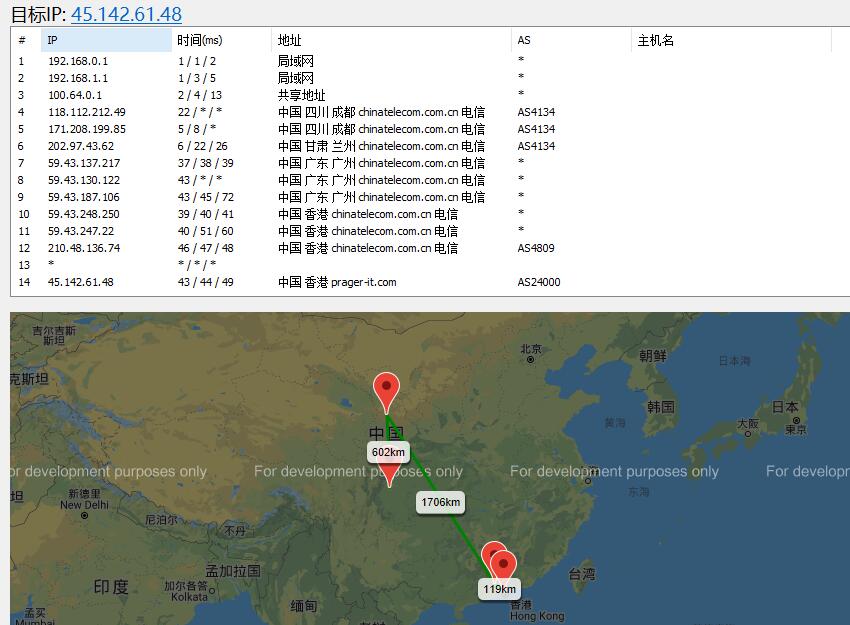Select hop IP 210.48.136.74
The height and width of the screenshot is (625, 850).
84,248
